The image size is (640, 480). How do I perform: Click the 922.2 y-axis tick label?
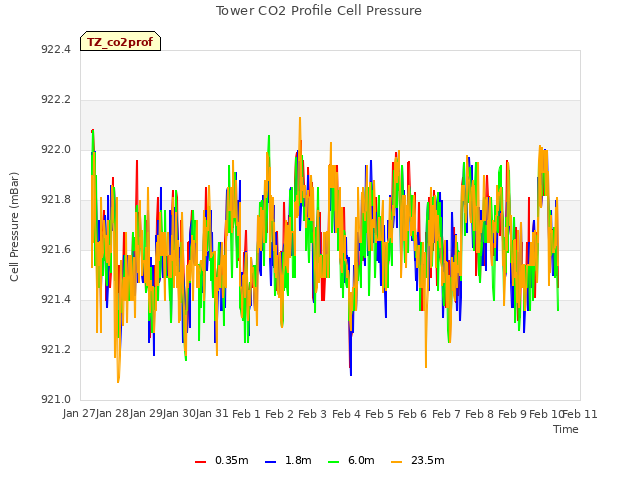tap(56, 100)
